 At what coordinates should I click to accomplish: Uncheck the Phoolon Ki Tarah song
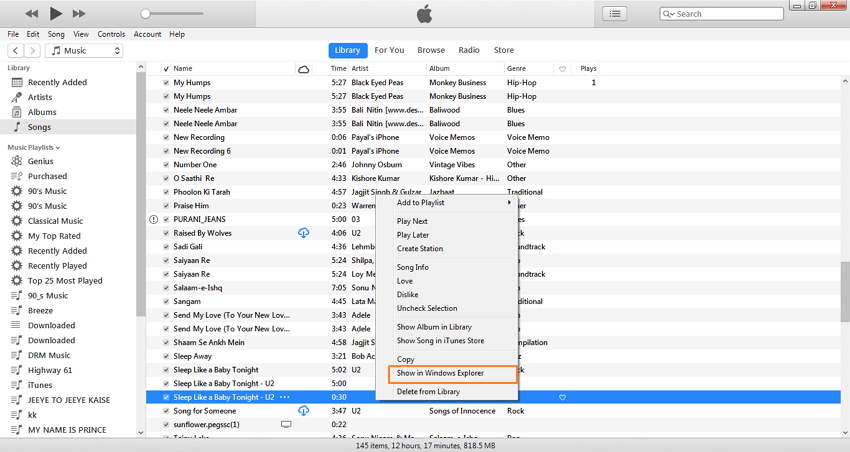click(x=166, y=192)
